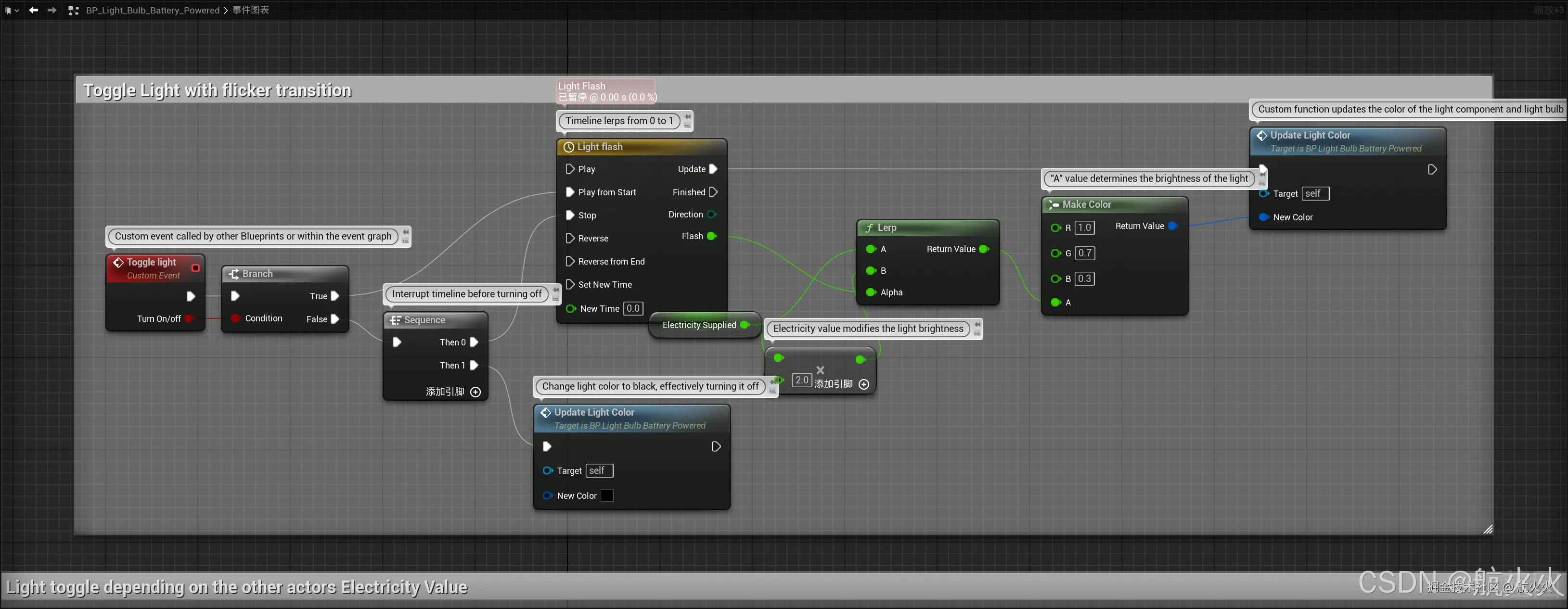This screenshot has width=1568, height=609.
Task: Add pin on the Sequence node
Action: pyautogui.click(x=476, y=392)
